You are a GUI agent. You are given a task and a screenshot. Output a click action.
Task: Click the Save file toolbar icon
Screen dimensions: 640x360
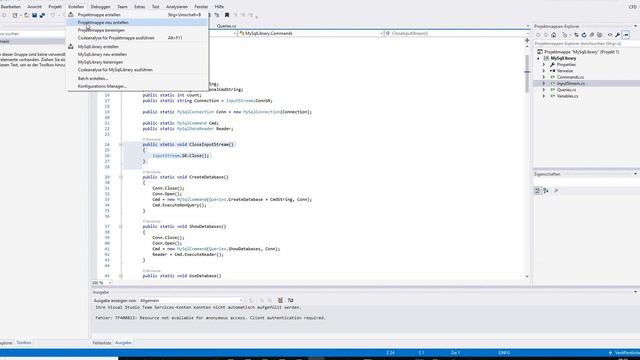[x=35, y=15]
